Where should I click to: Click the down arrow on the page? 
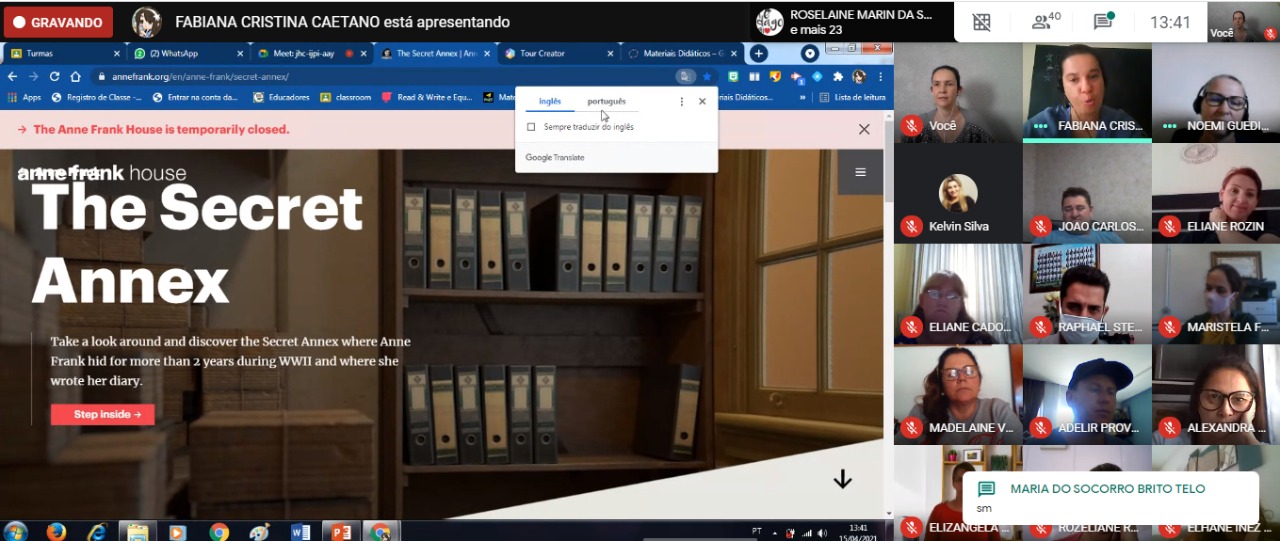click(x=842, y=480)
